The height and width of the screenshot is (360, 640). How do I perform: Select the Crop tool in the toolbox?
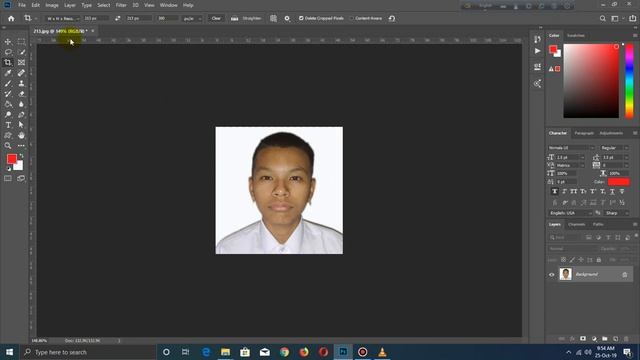tap(8, 62)
